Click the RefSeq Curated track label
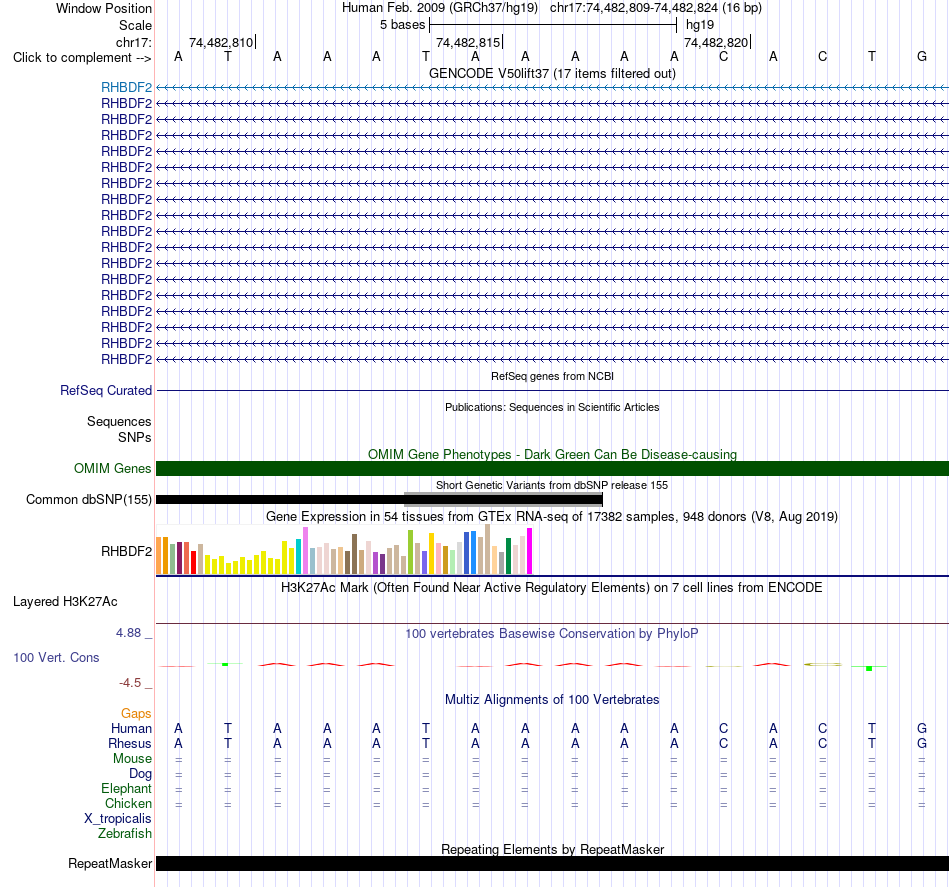 point(106,390)
